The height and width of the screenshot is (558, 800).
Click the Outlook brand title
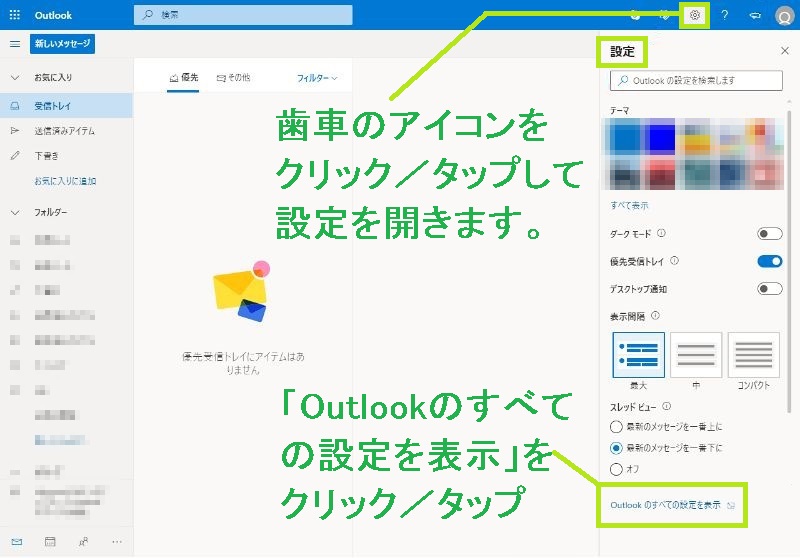(53, 15)
